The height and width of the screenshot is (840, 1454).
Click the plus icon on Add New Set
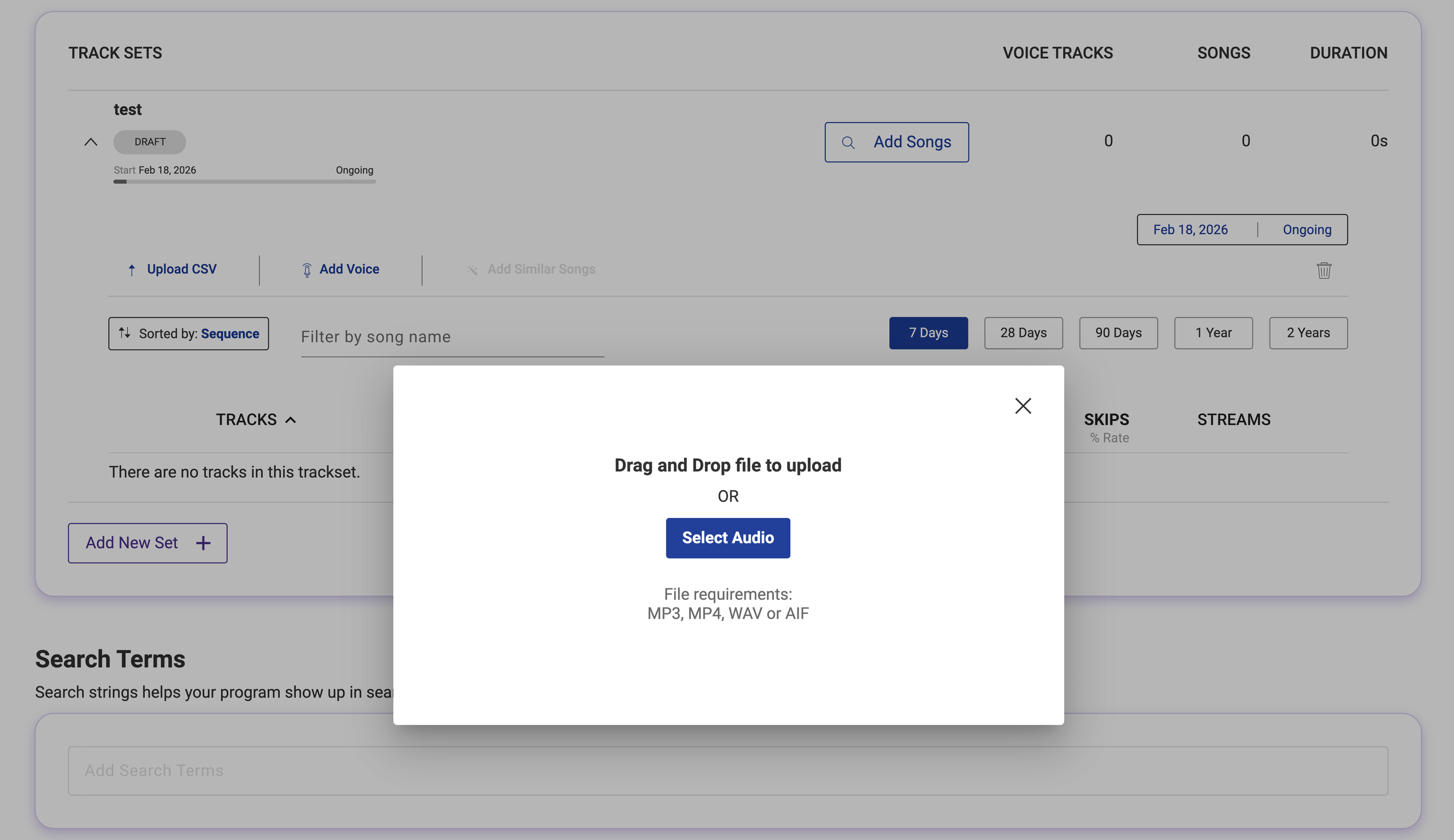click(203, 543)
